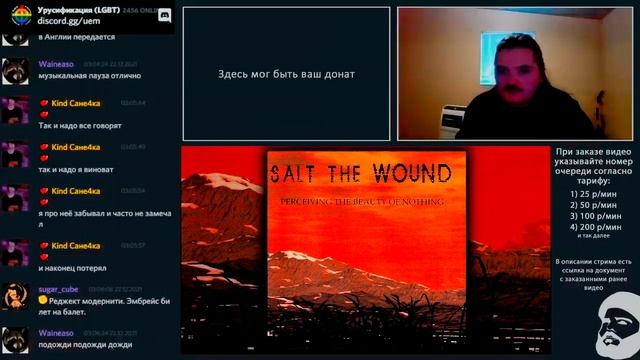Click the username sugar_cube
Screen dimensions: 640x360
point(58,289)
